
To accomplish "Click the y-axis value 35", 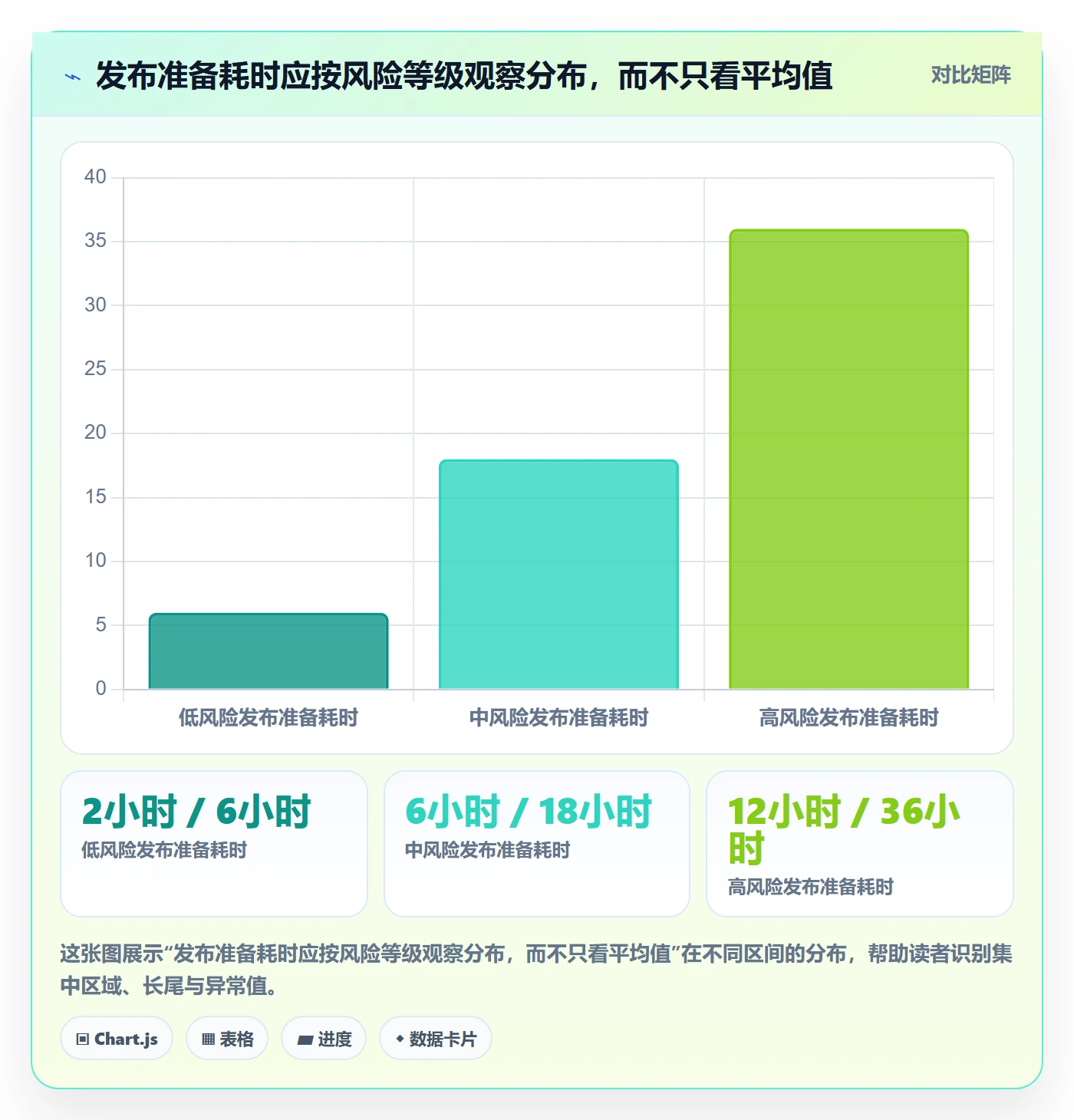I will [95, 241].
